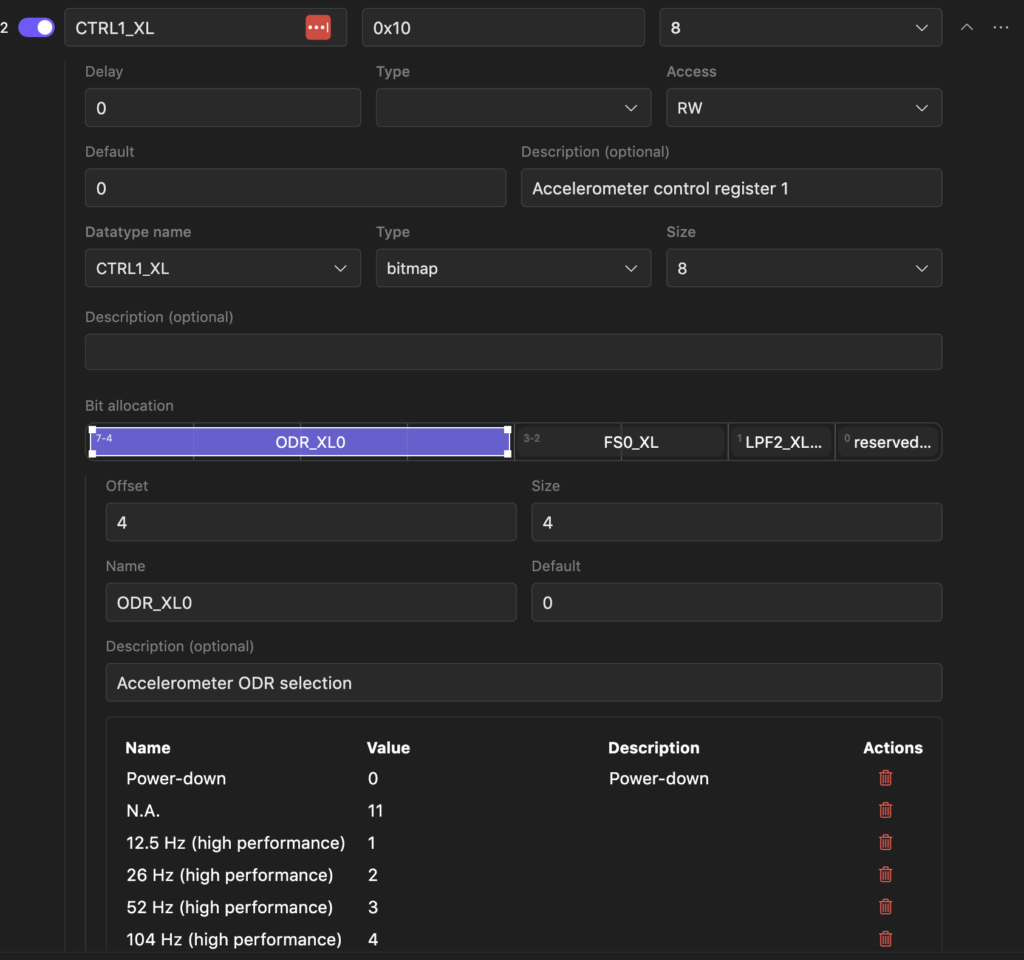The image size is (1024, 960).
Task: Edit the Accelerometer ODR selection description field
Action: click(523, 683)
